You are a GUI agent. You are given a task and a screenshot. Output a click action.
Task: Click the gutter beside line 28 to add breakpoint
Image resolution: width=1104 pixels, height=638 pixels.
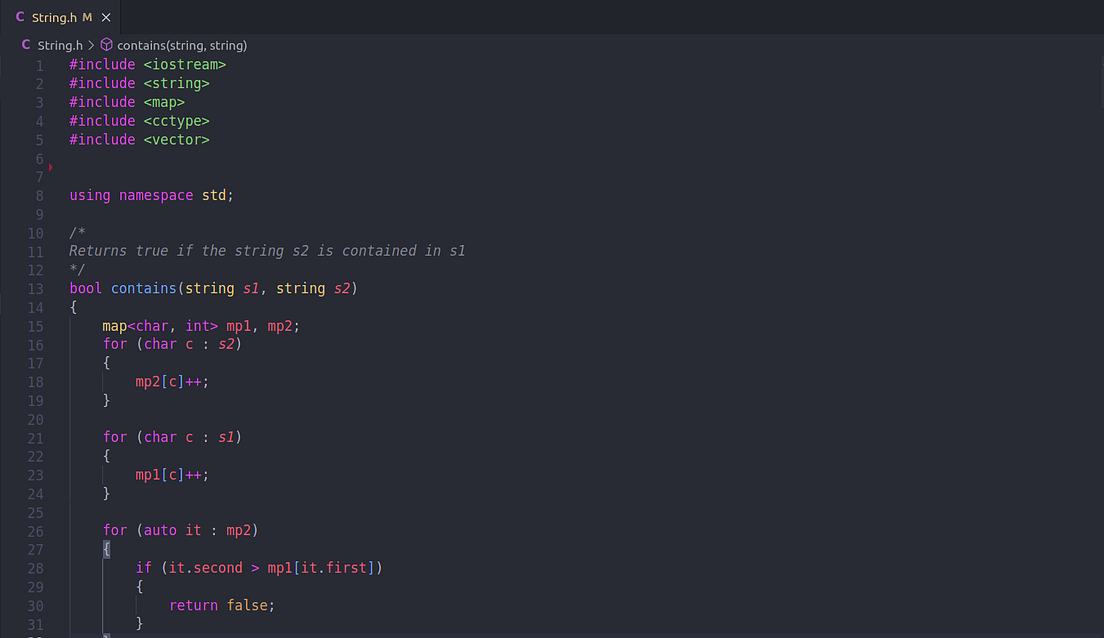52,567
